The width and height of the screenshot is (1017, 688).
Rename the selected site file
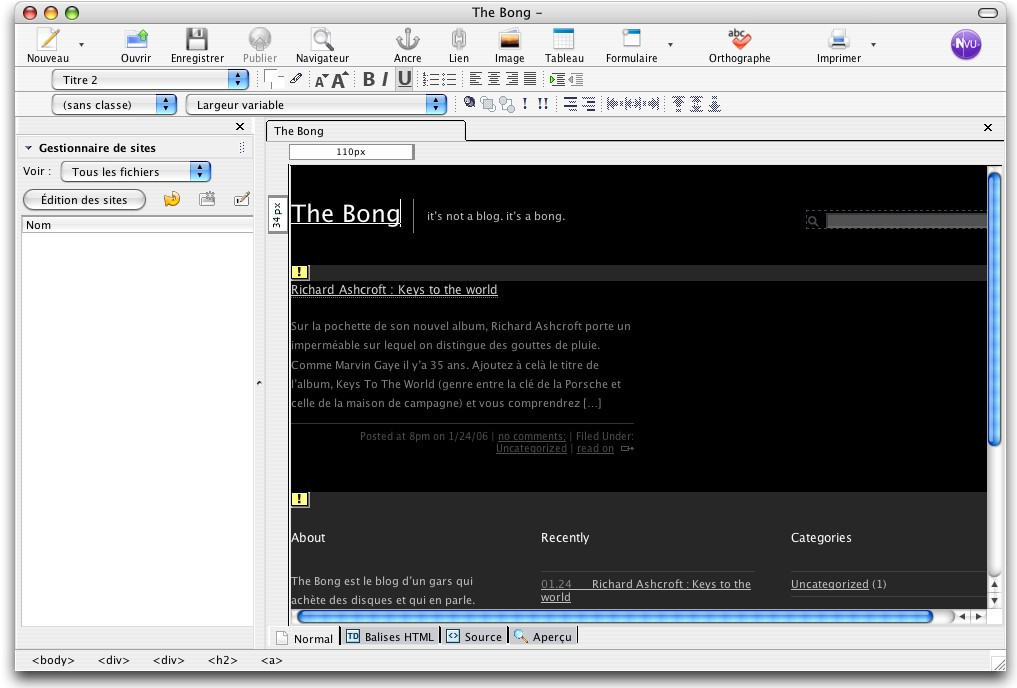coord(242,199)
